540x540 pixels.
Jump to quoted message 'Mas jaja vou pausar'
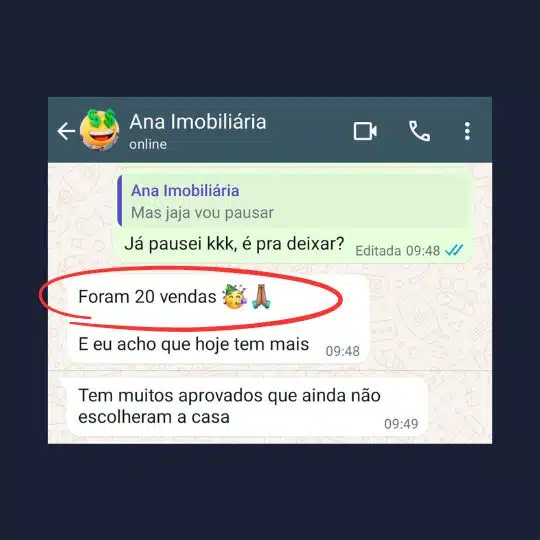click(x=294, y=200)
